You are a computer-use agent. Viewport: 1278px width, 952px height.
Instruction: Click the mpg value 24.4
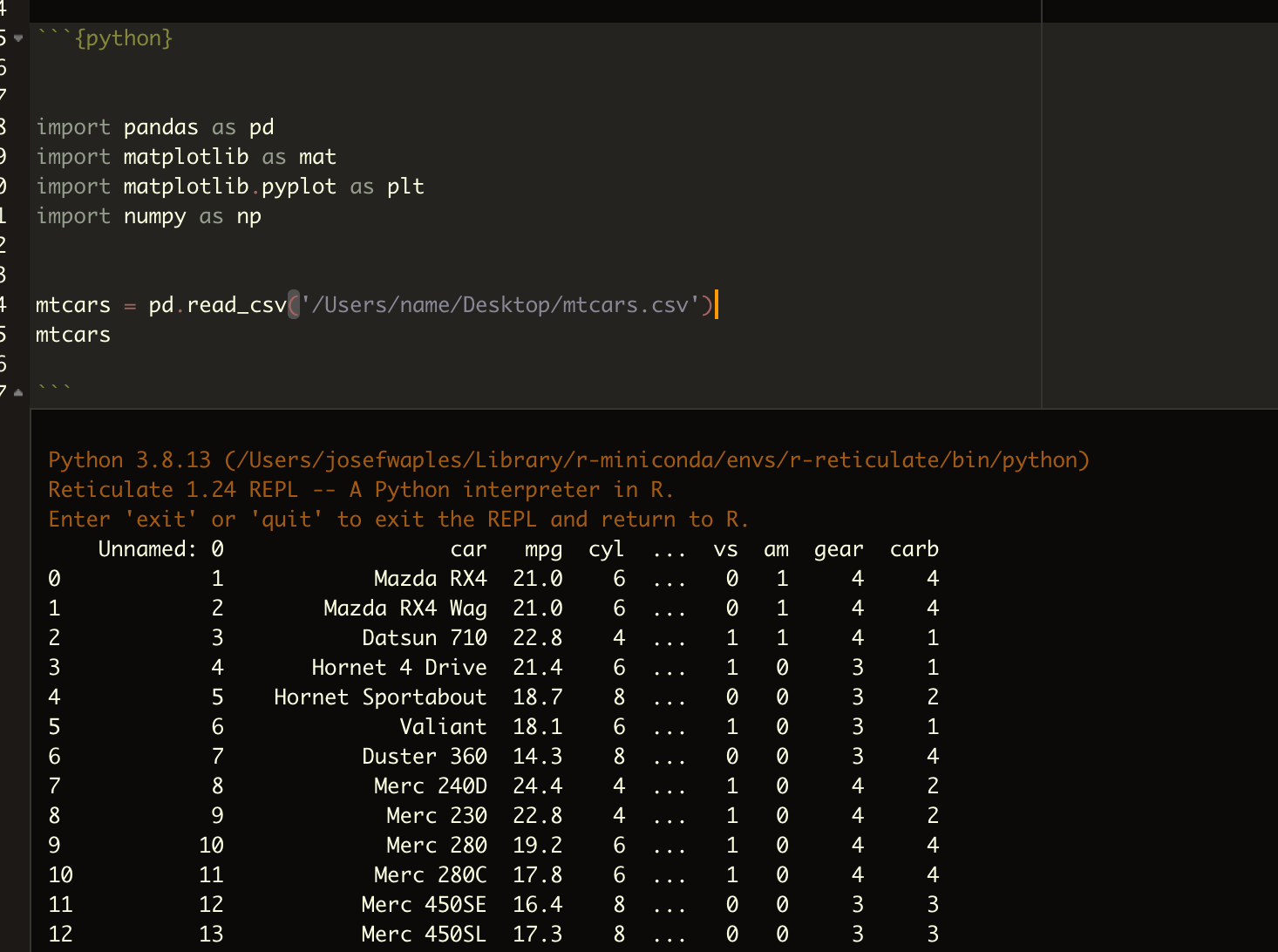click(x=538, y=786)
